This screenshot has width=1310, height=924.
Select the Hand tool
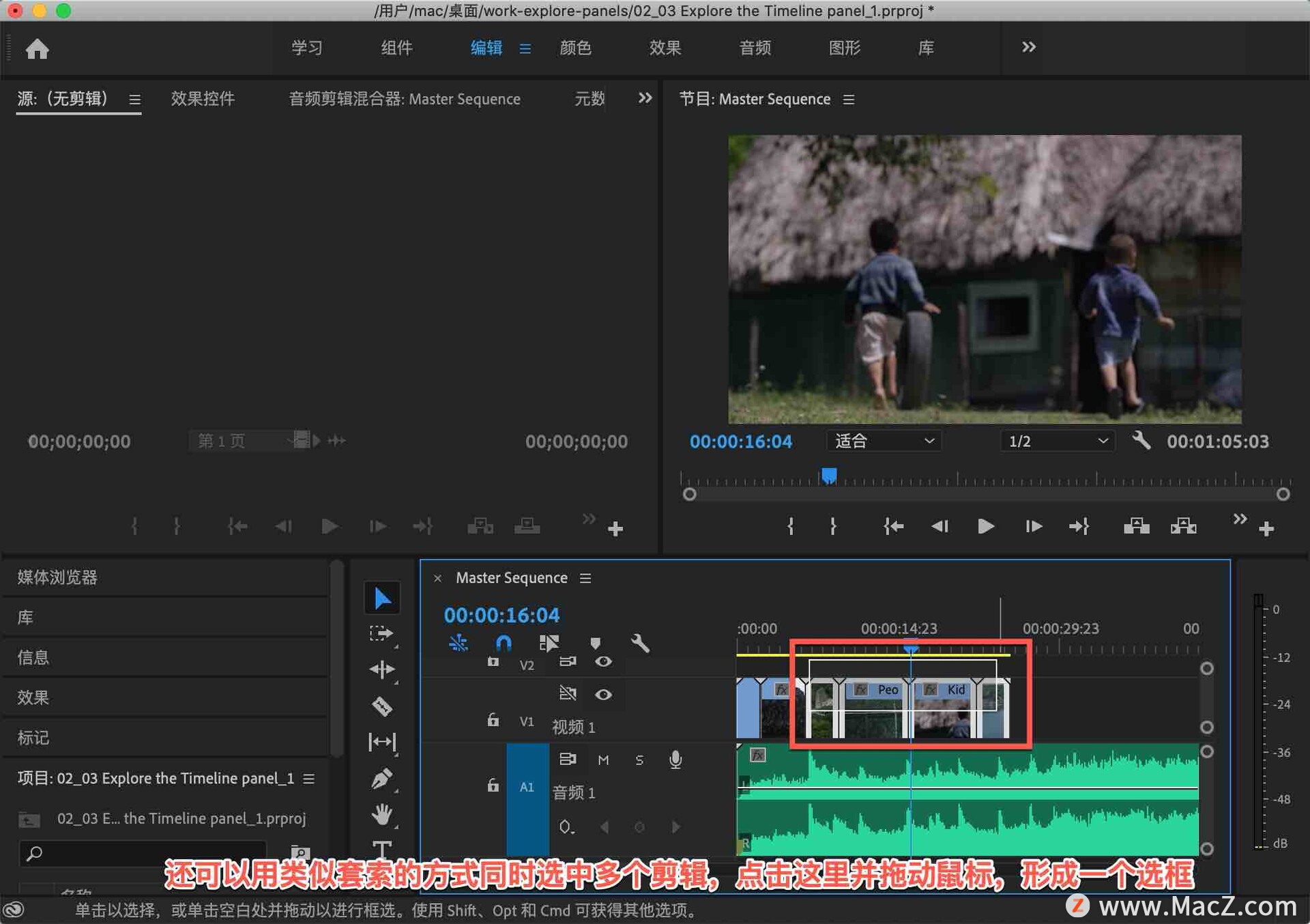click(x=382, y=814)
